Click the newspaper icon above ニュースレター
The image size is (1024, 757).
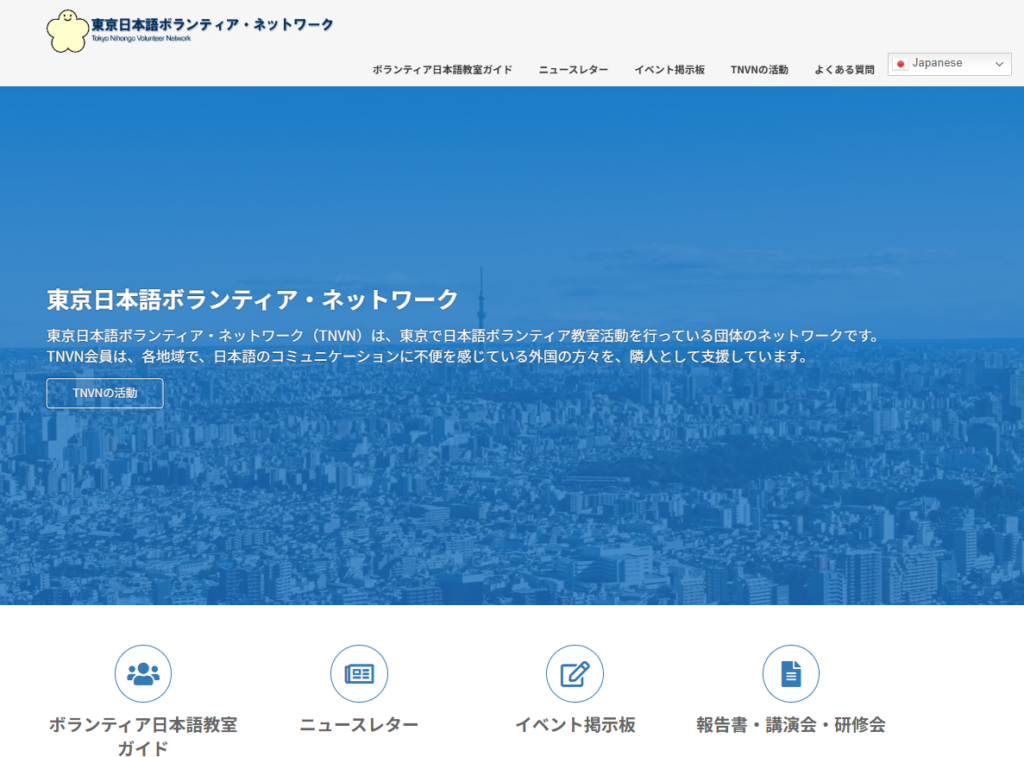(359, 673)
